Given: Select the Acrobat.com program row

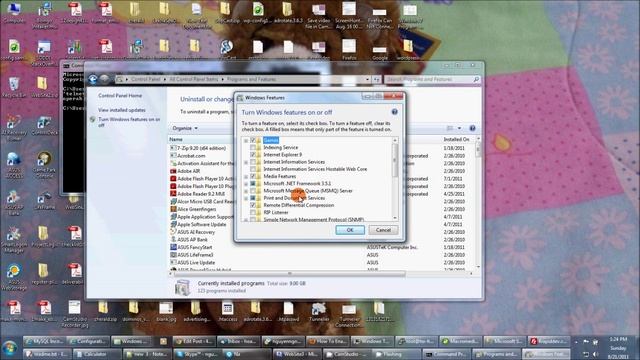Looking at the screenshot, I should (x=191, y=156).
